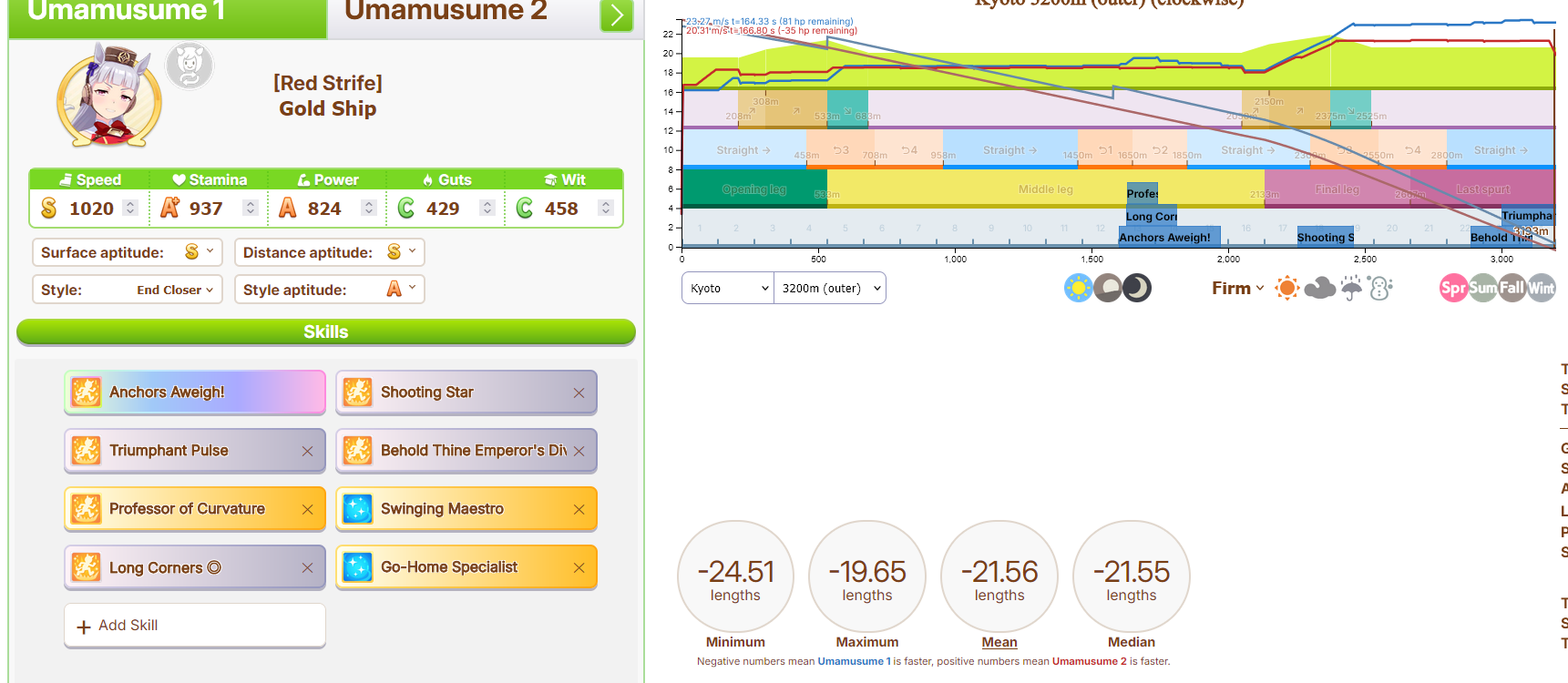Screen dimensions: 1568x683
Task: Open Distance aptitude dropdown
Action: click(330, 252)
